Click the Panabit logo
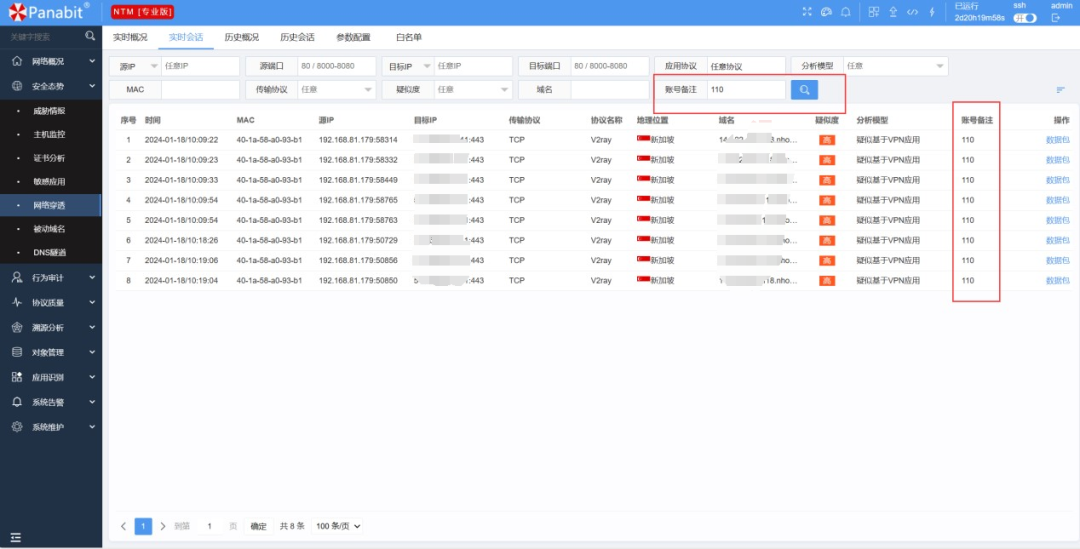Image resolution: width=1080 pixels, height=549 pixels. (48, 12)
